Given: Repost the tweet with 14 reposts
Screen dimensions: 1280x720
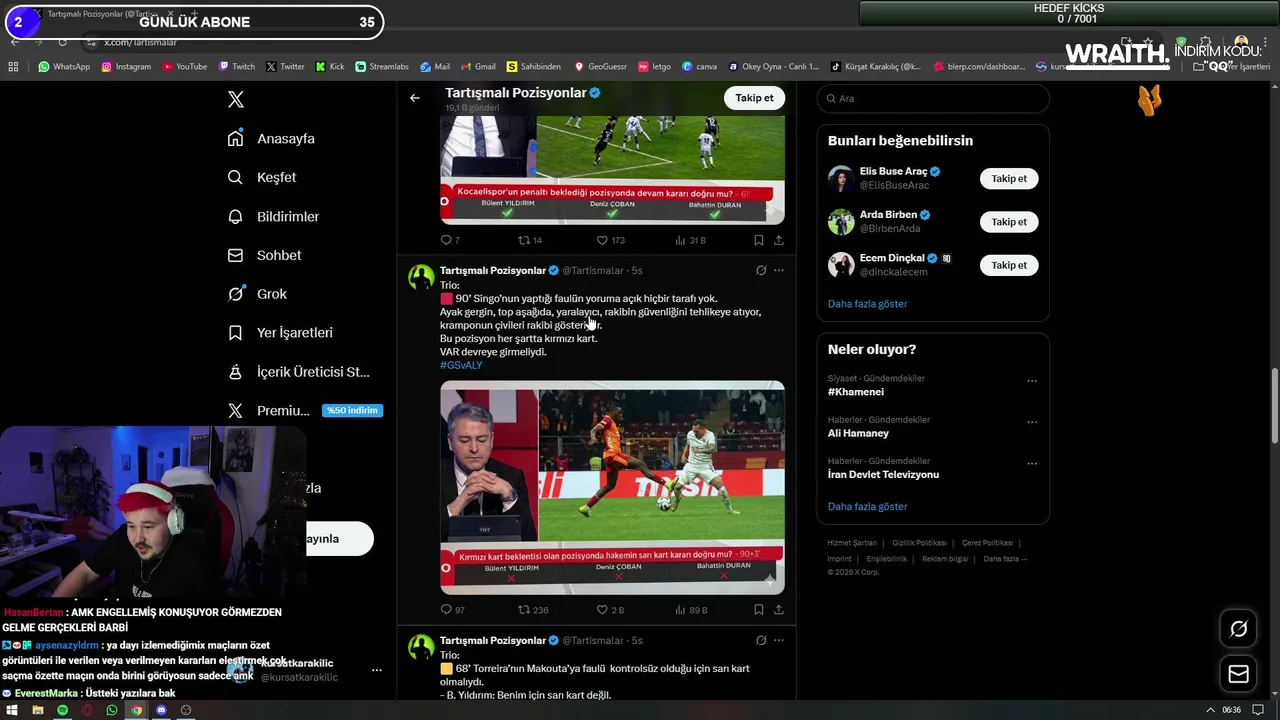Looking at the screenshot, I should [x=529, y=240].
